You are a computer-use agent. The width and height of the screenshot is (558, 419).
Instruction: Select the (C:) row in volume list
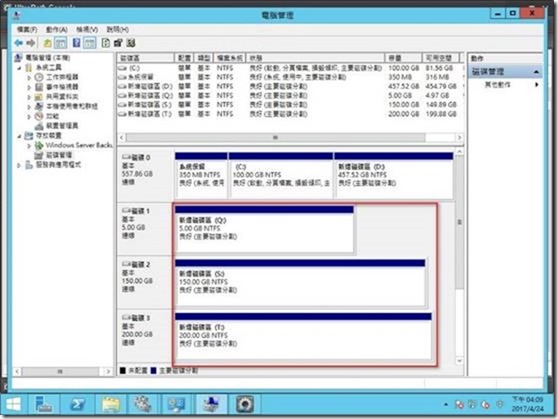point(290,68)
